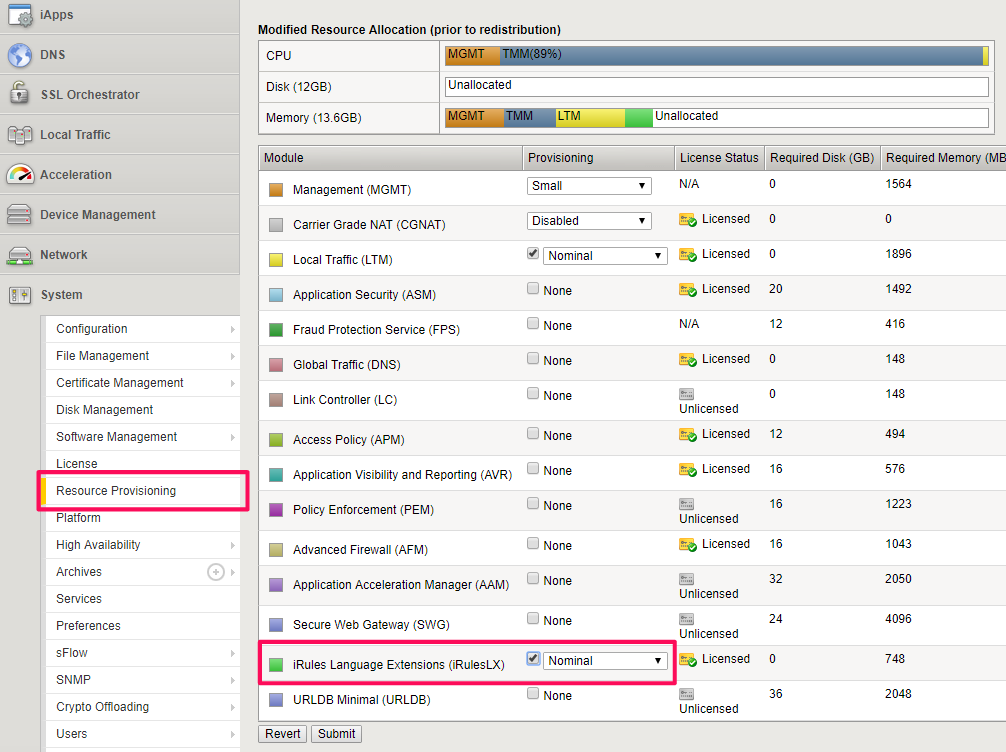Click the Local Traffic icon
1006x752 pixels.
20,135
